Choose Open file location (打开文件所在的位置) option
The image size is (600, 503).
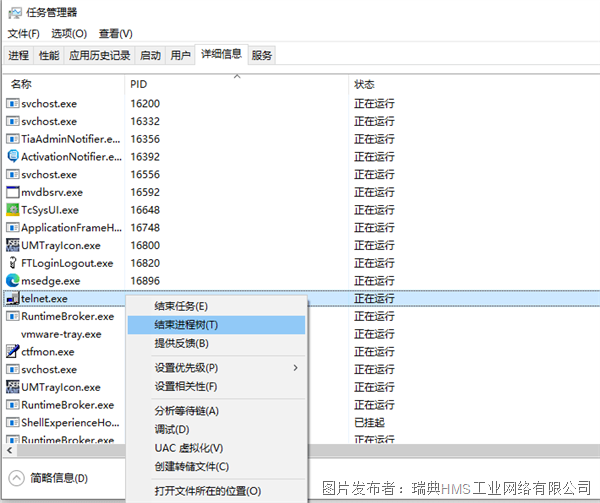point(216,491)
